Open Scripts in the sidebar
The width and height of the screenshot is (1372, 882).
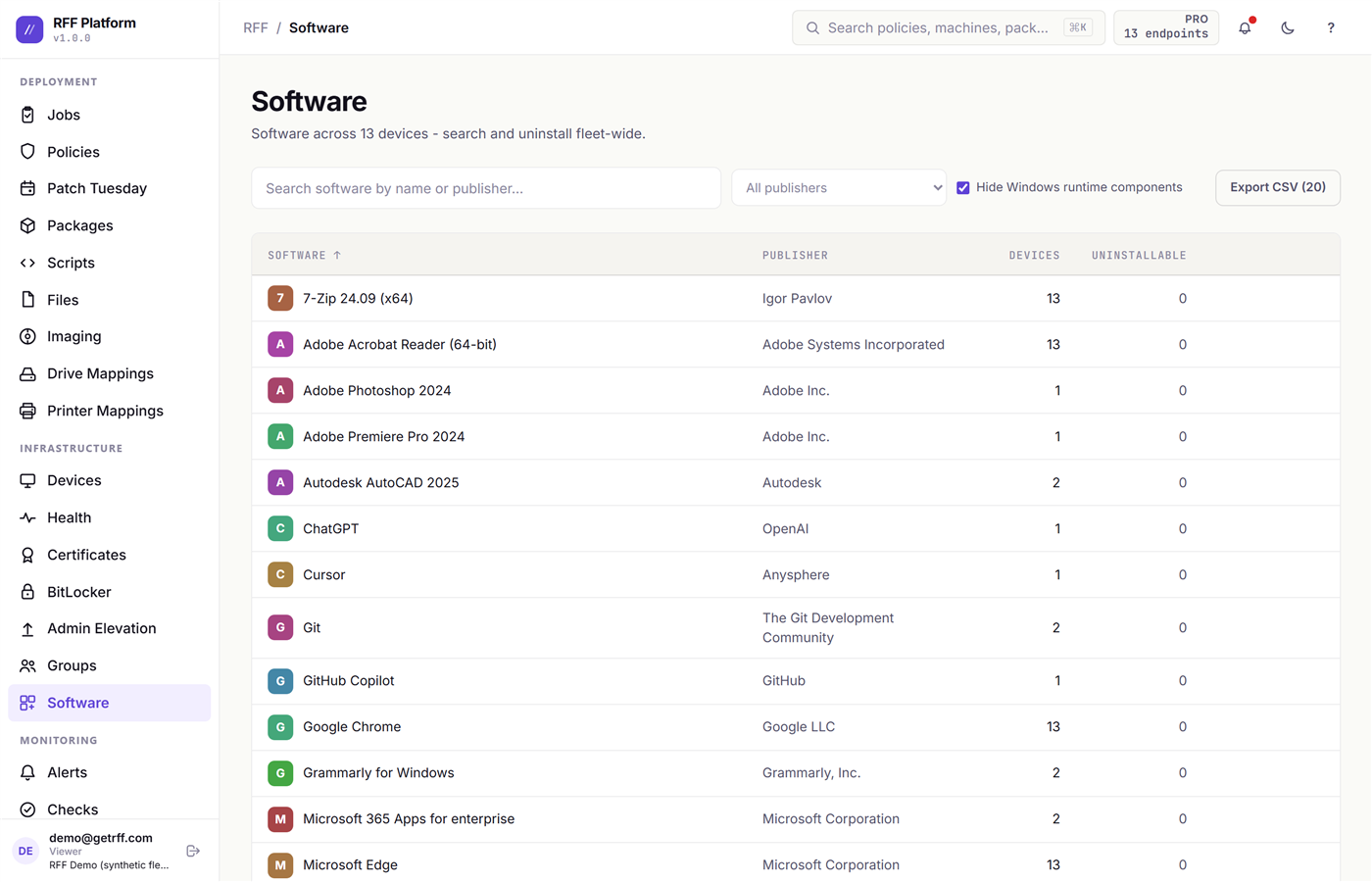point(109,263)
